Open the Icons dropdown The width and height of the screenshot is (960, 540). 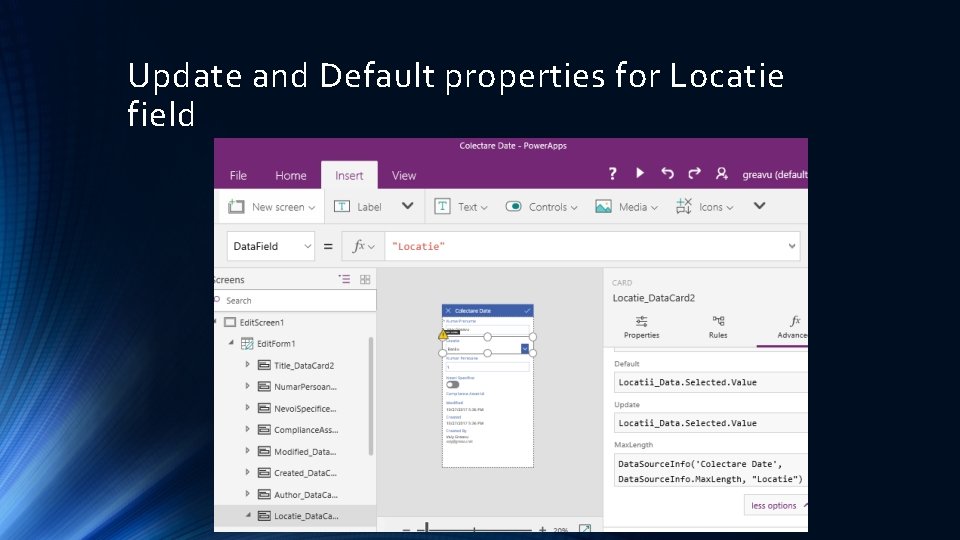[704, 207]
